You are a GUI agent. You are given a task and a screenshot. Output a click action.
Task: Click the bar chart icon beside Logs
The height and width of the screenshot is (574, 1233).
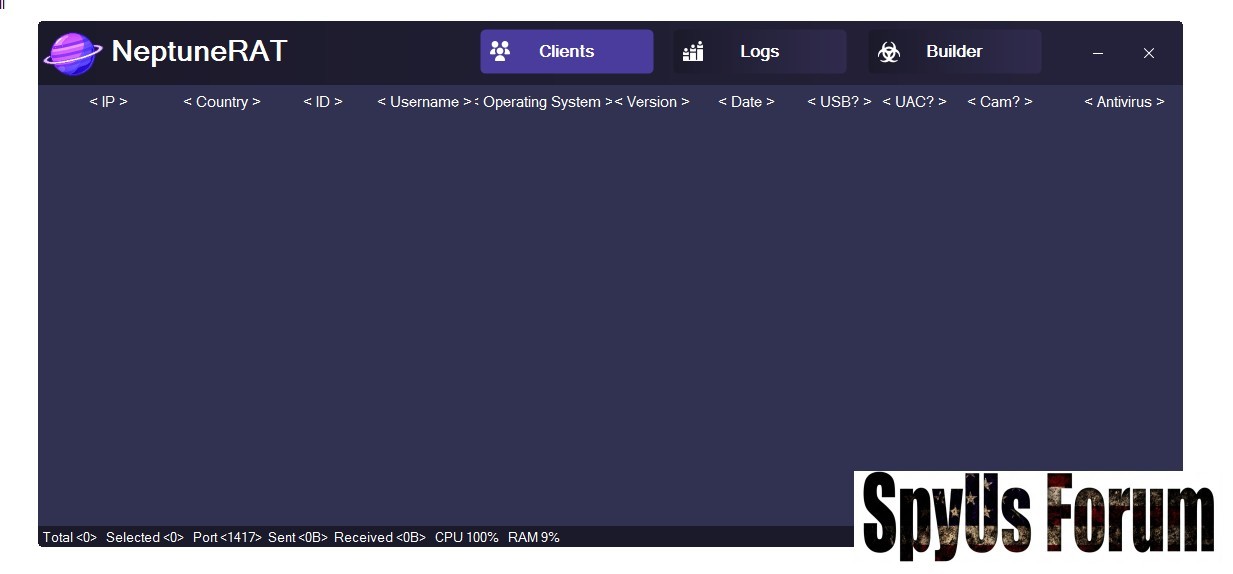(693, 51)
